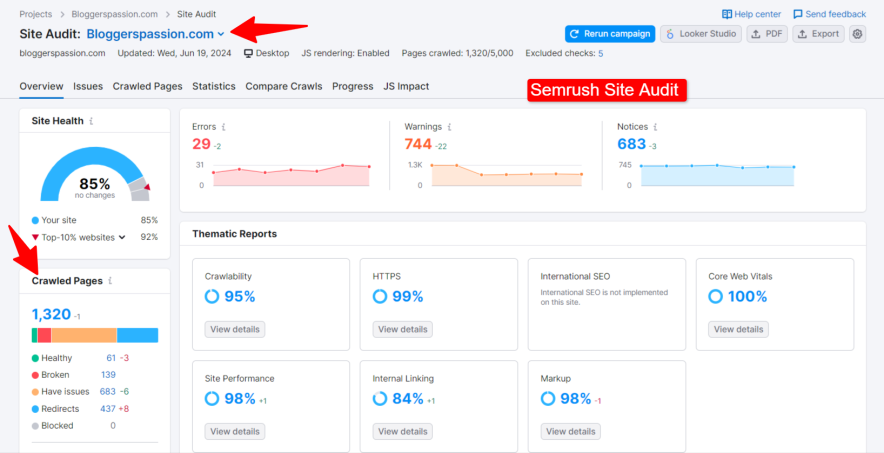This screenshot has height=453, width=884.
Task: Click the green Healthy bar segment
Action: click(x=34, y=335)
